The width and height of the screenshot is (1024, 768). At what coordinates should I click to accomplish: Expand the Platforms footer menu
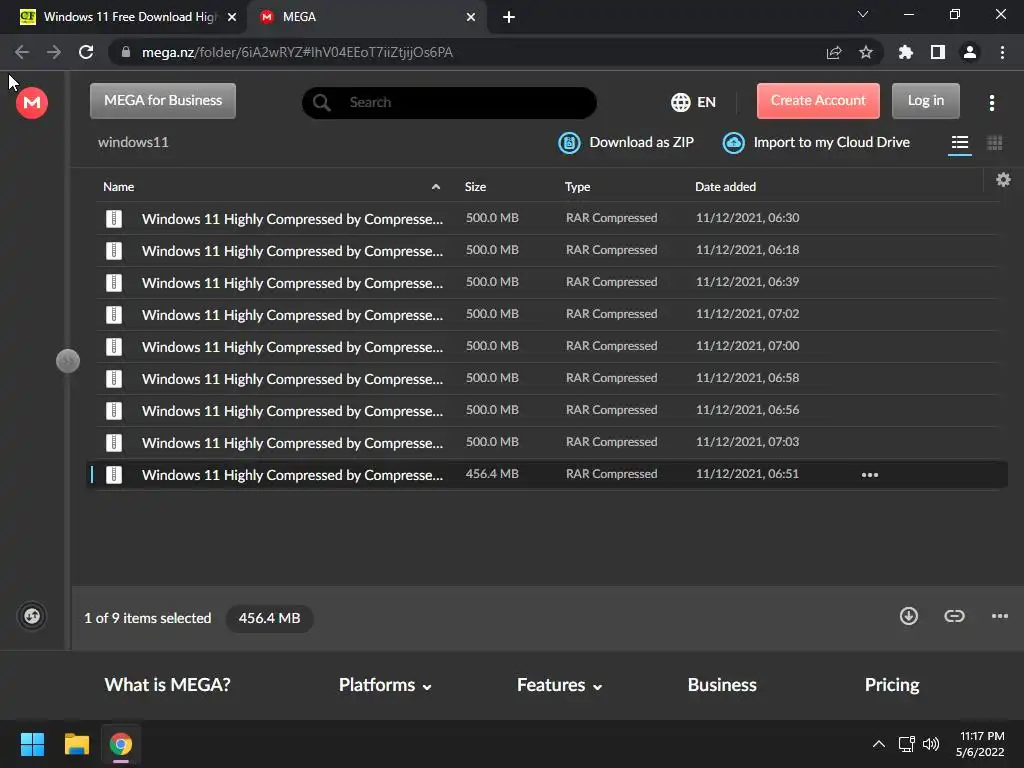[x=385, y=685]
